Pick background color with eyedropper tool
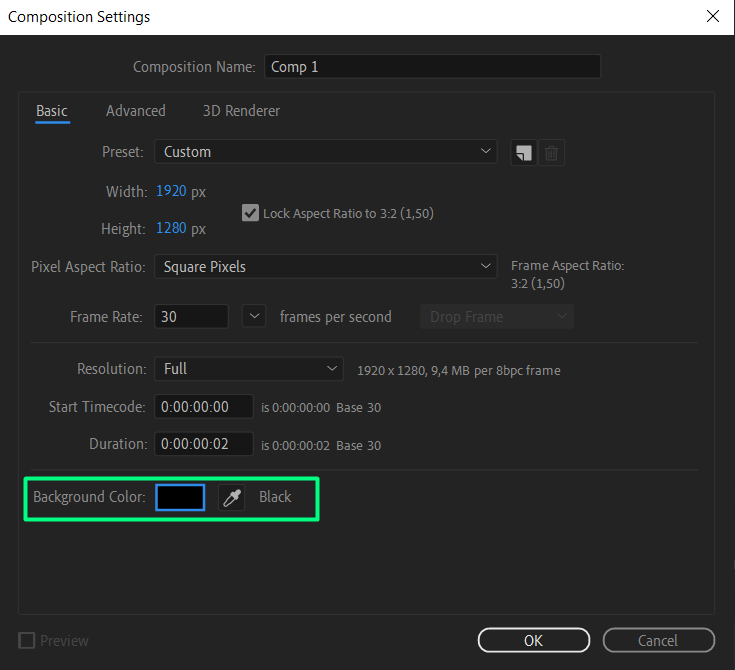The height and width of the screenshot is (670, 735). [232, 497]
